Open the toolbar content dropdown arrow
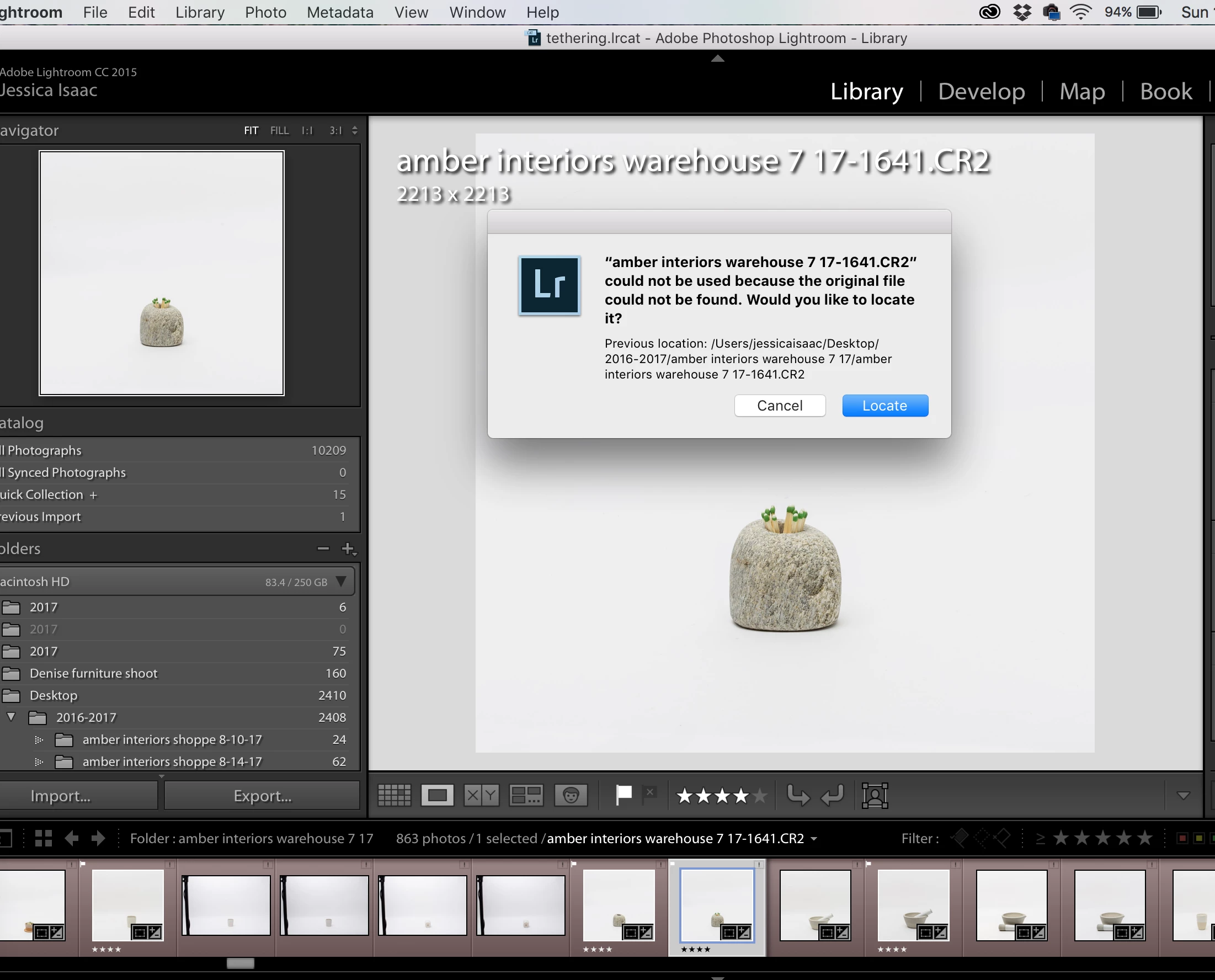1215x980 pixels. 1184,795
